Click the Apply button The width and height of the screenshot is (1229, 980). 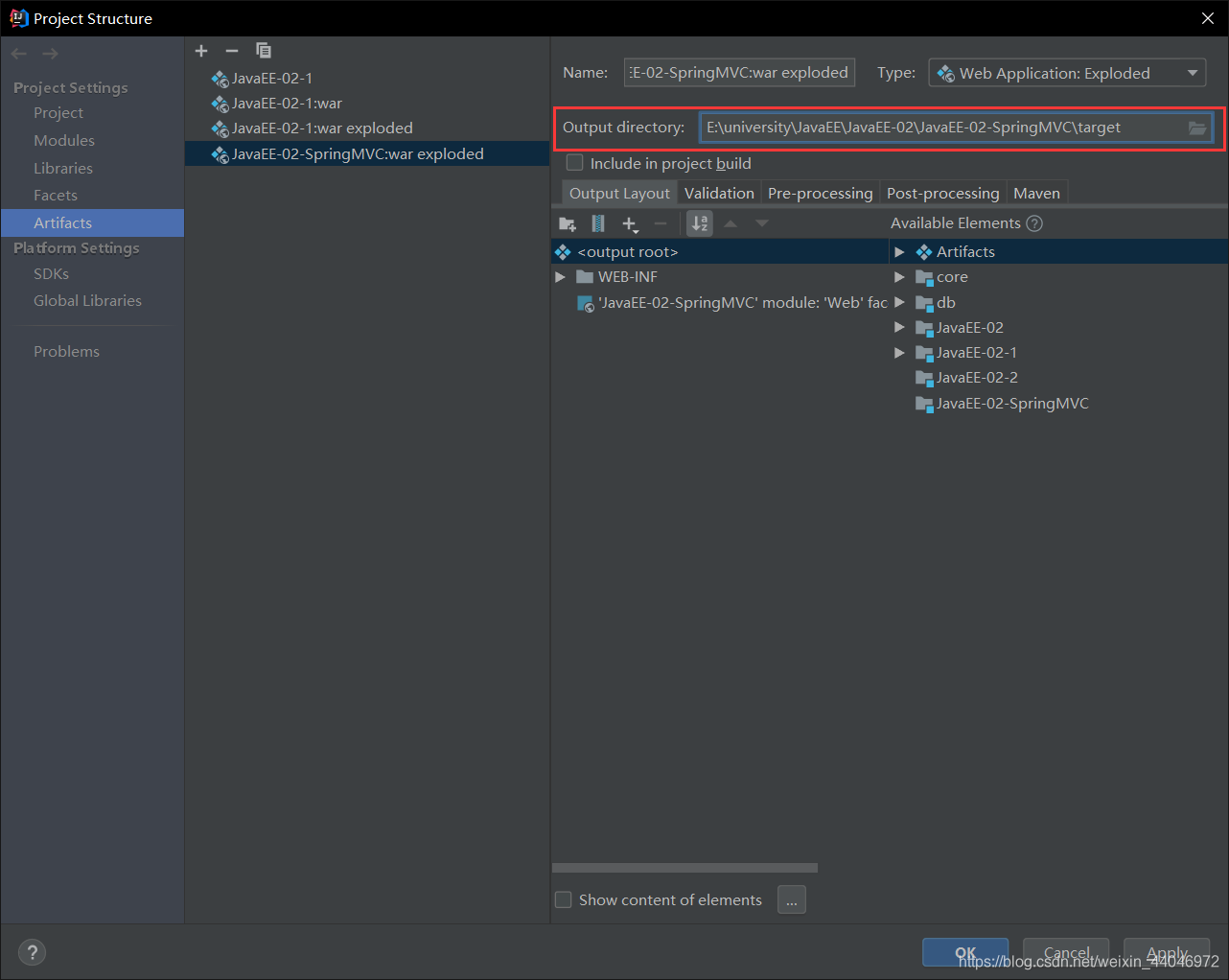(1167, 952)
